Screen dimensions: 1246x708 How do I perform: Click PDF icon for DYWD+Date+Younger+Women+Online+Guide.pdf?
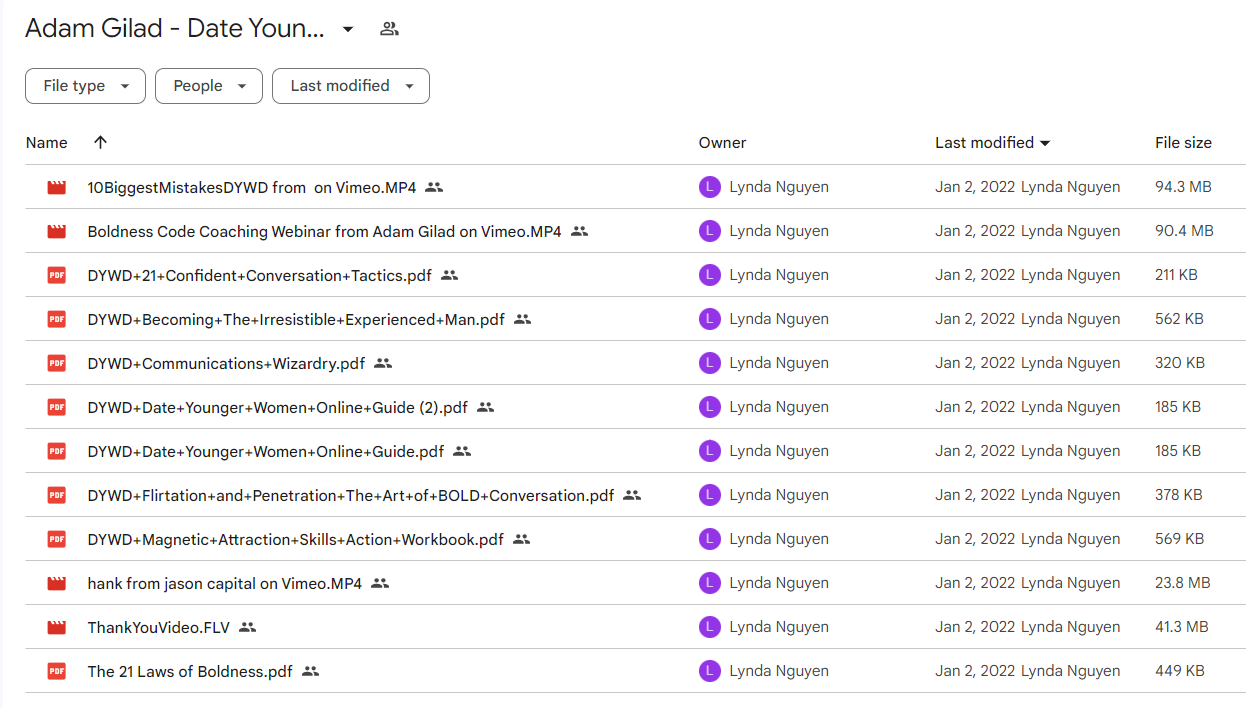pos(56,451)
